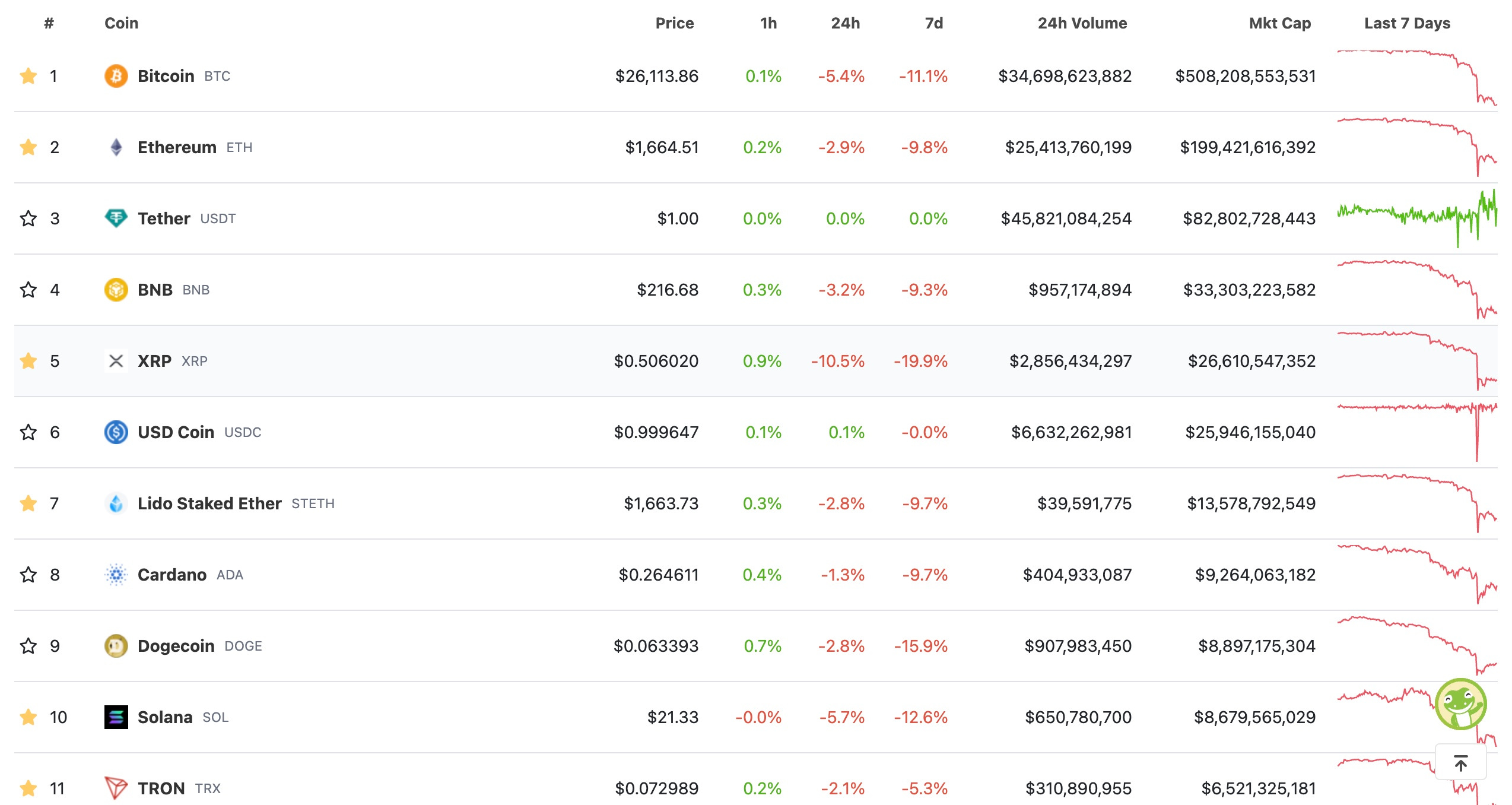Open the green gecko mascot widget
This screenshot has height=805, width=1512.
1461,704
